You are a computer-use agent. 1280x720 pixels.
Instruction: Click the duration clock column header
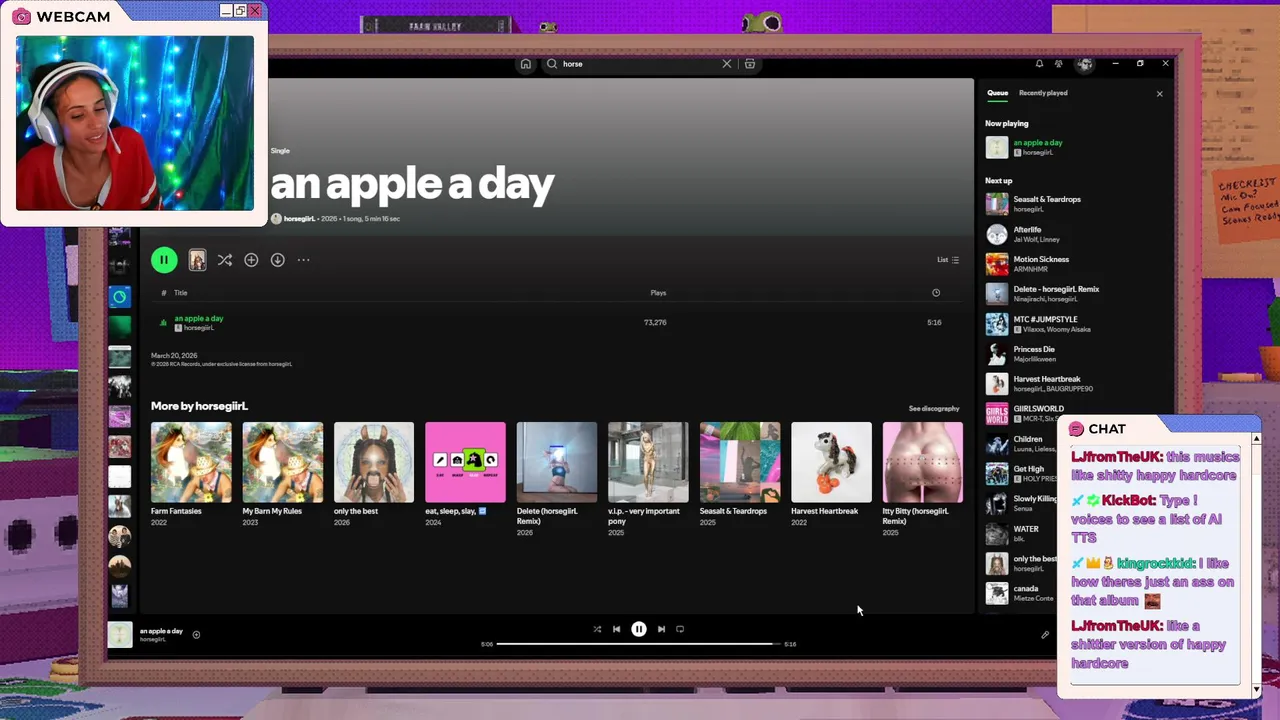pyautogui.click(x=936, y=293)
